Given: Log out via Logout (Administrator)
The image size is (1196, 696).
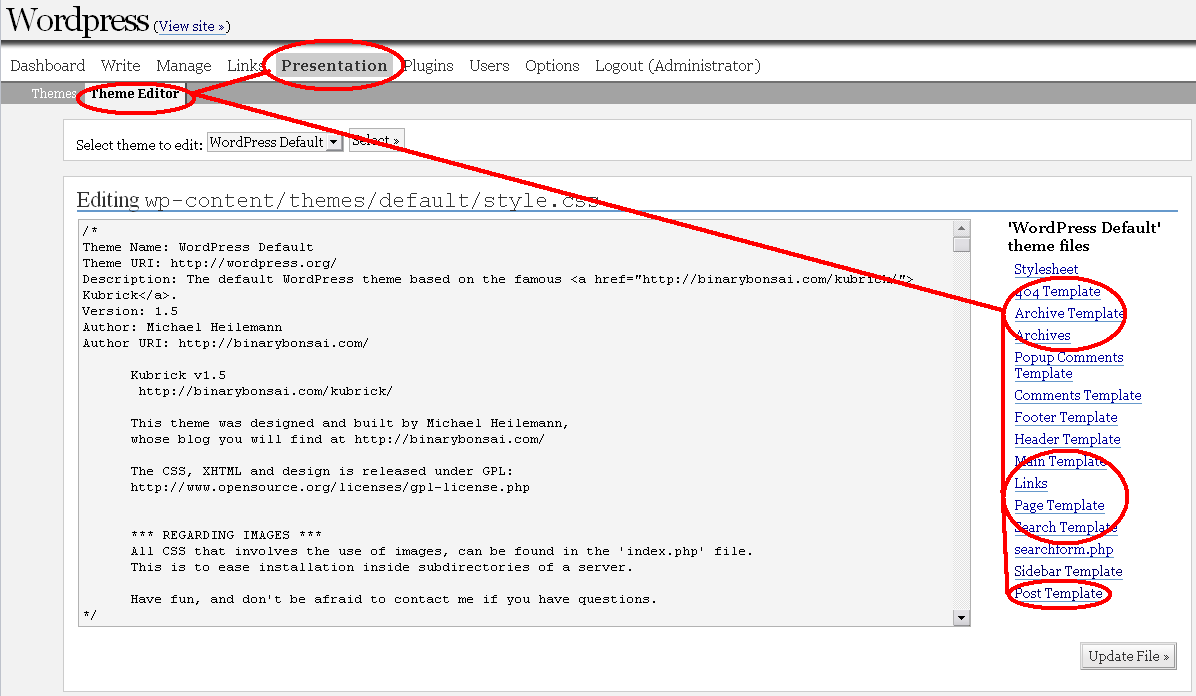Looking at the screenshot, I should 677,66.
